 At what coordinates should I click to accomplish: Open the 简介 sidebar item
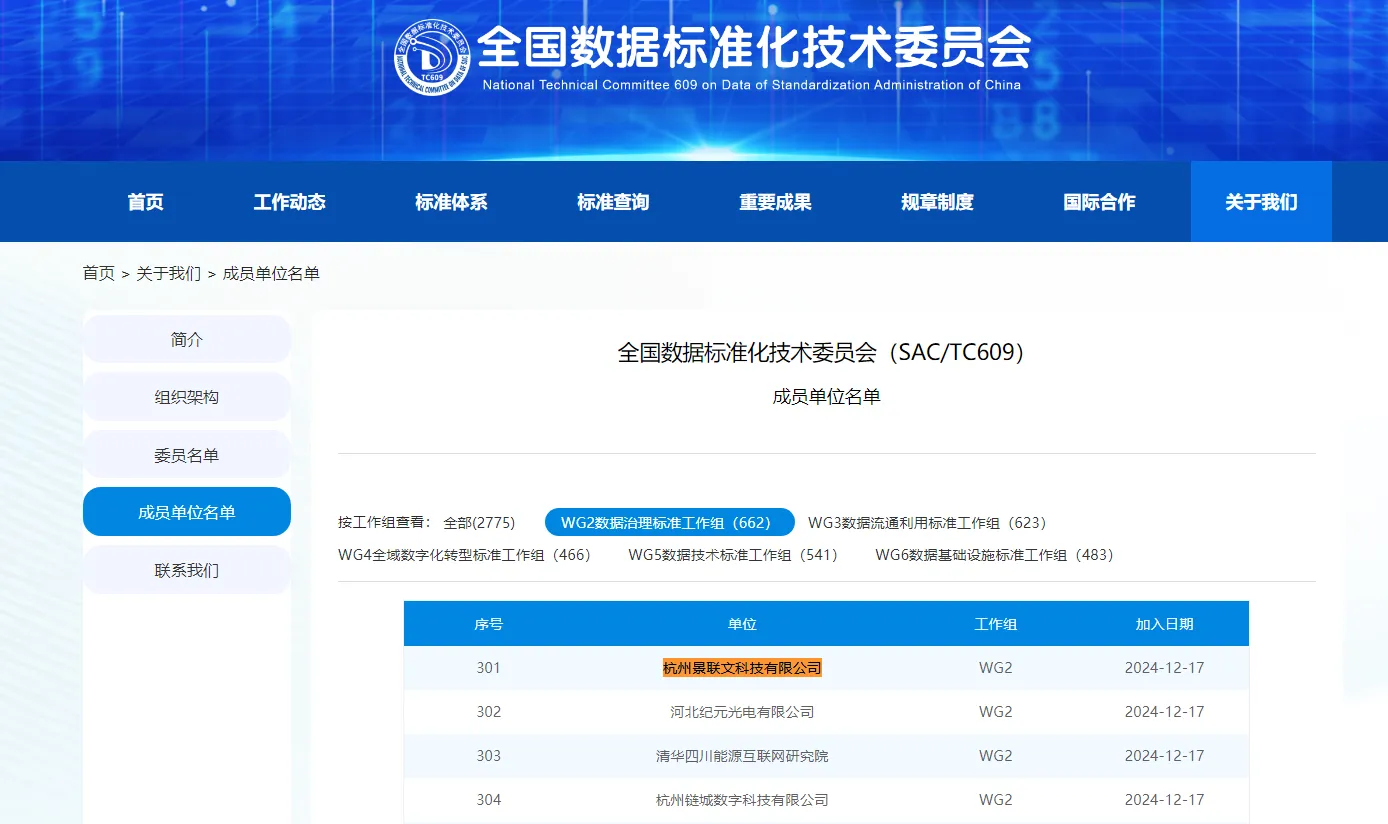[187, 340]
